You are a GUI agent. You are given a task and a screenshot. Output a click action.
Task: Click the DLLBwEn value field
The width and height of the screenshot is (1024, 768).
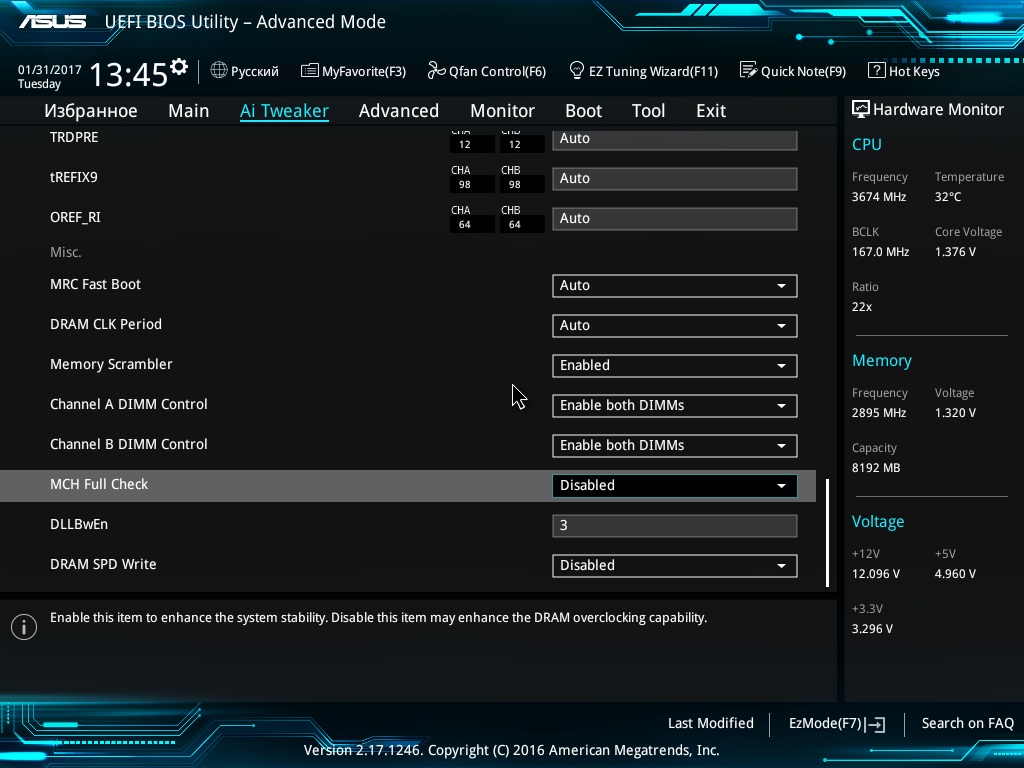point(675,526)
